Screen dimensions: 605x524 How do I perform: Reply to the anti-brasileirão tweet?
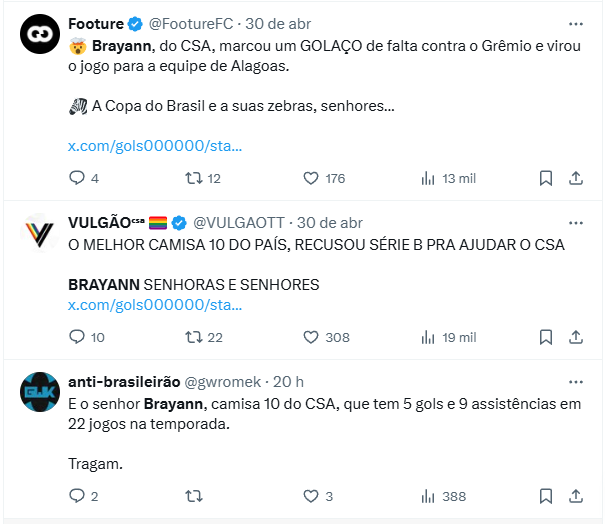77,496
